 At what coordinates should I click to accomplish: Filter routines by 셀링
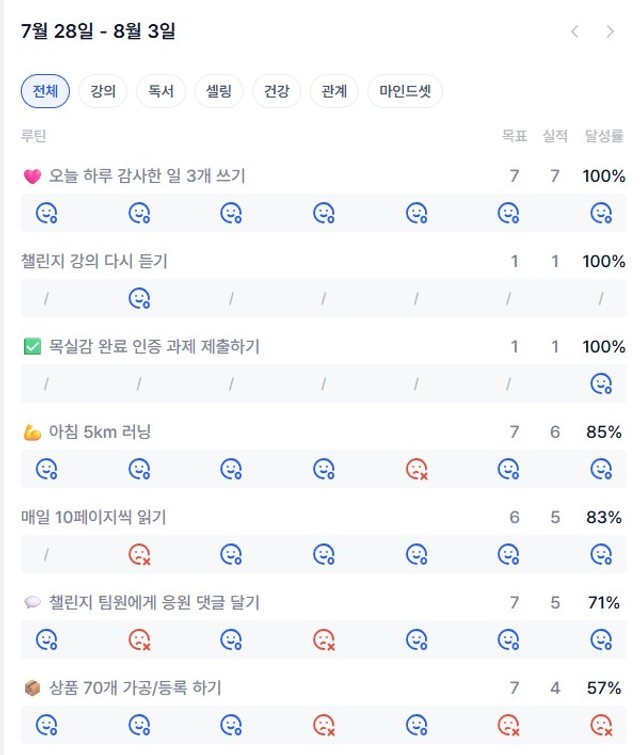tap(219, 91)
